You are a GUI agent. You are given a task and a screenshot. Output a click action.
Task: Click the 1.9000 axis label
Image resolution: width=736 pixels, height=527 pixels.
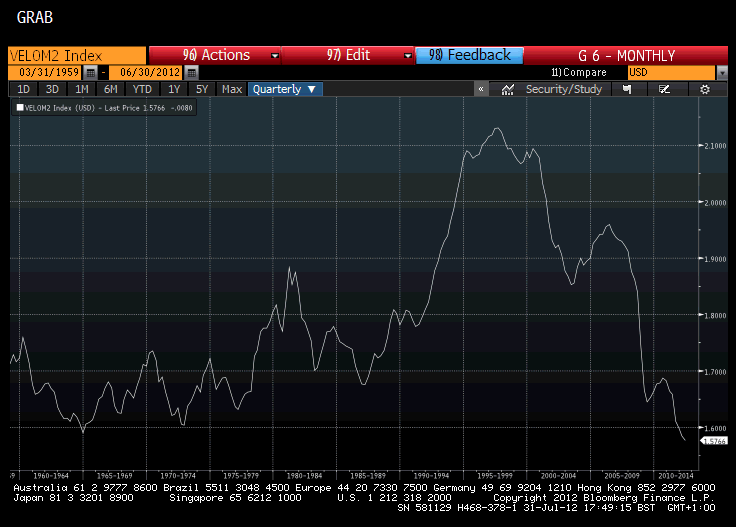[715, 259]
